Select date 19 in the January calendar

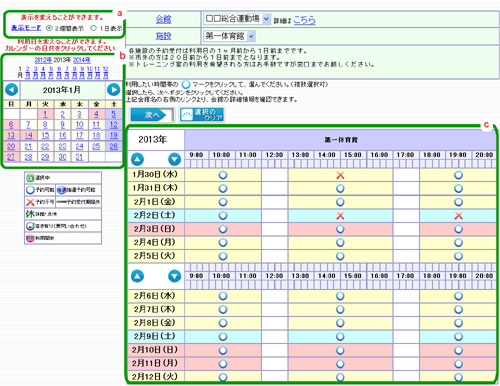click(114, 135)
